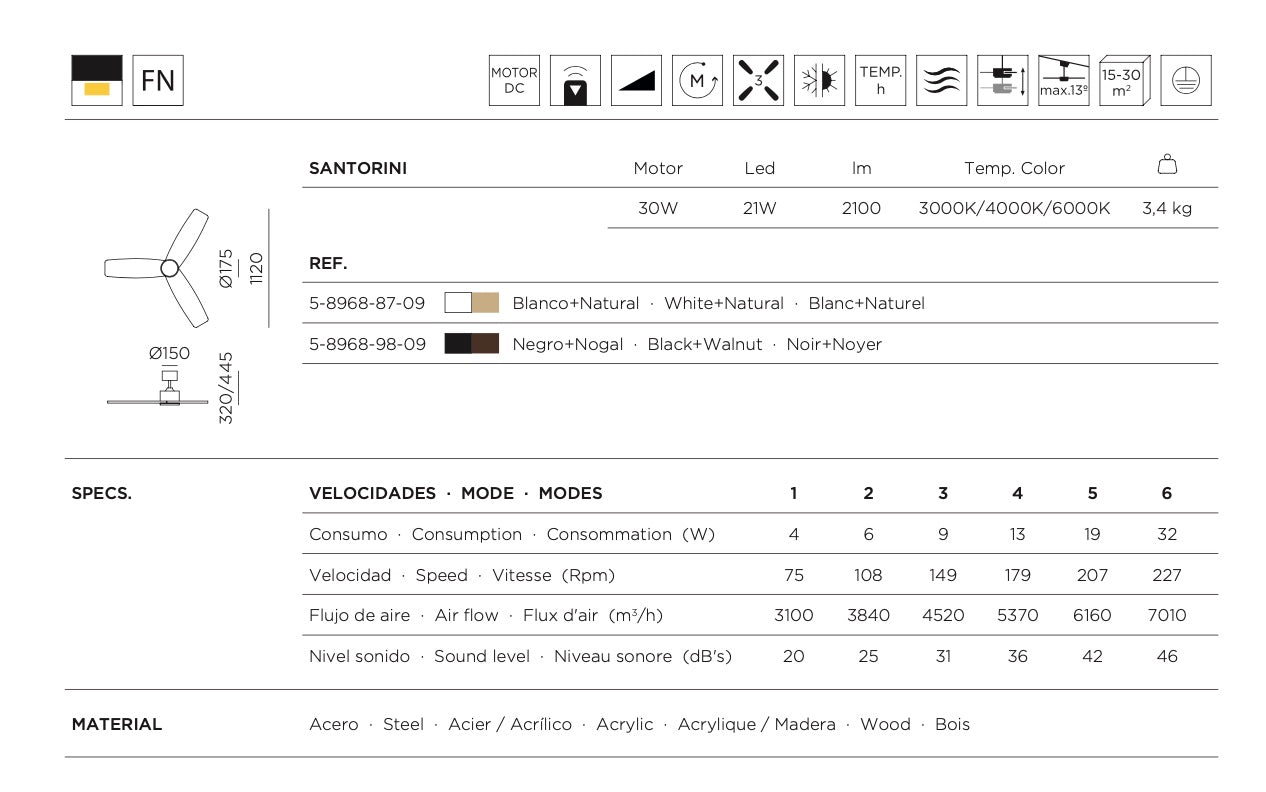Viewport: 1266px width, 792px height.
Task: Click the dimmer ramp icon
Action: pos(636,81)
